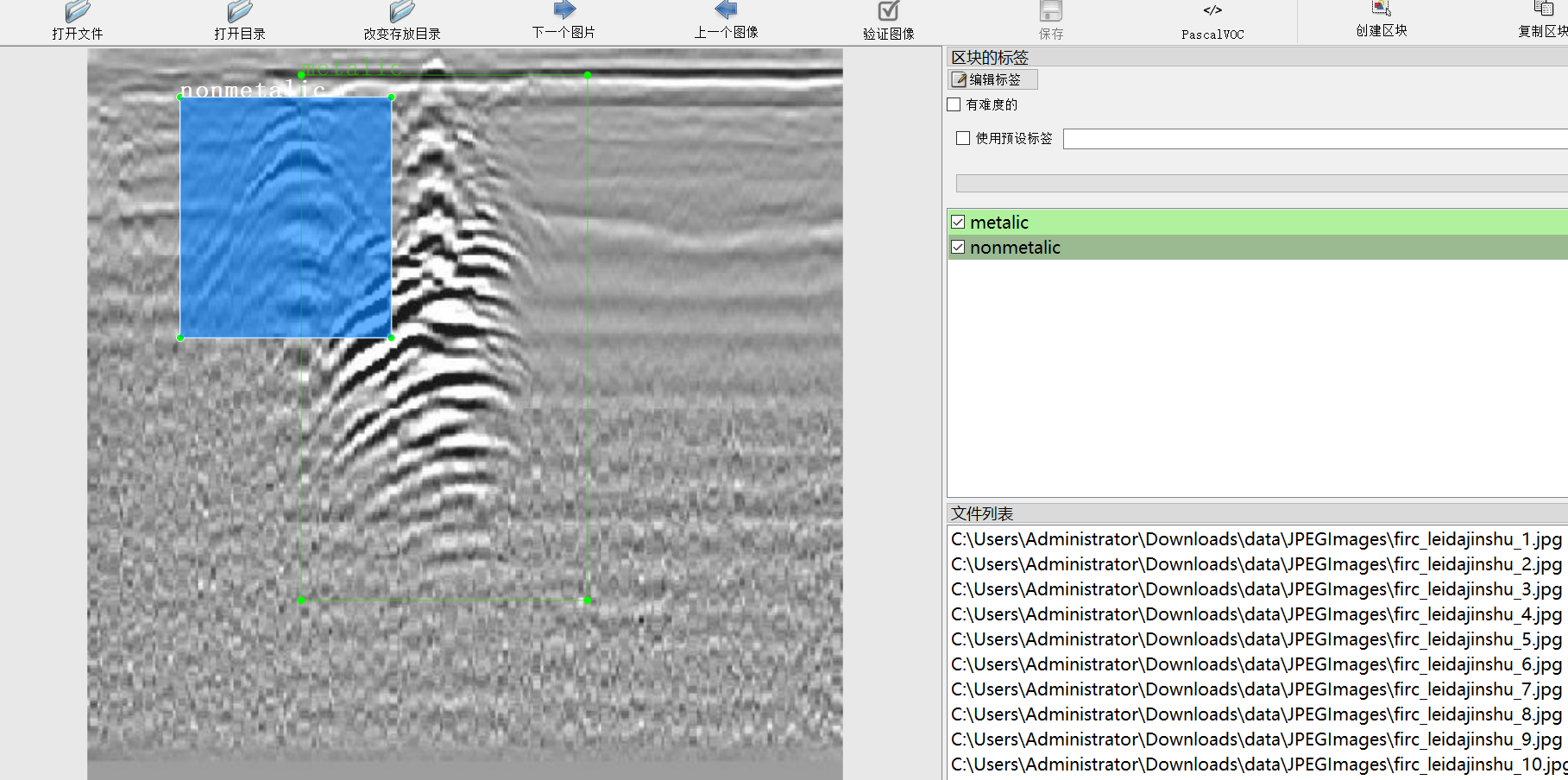Enable the 使用预设标签 default label checkbox
Viewport: 1568px width, 780px height.
pos(963,138)
